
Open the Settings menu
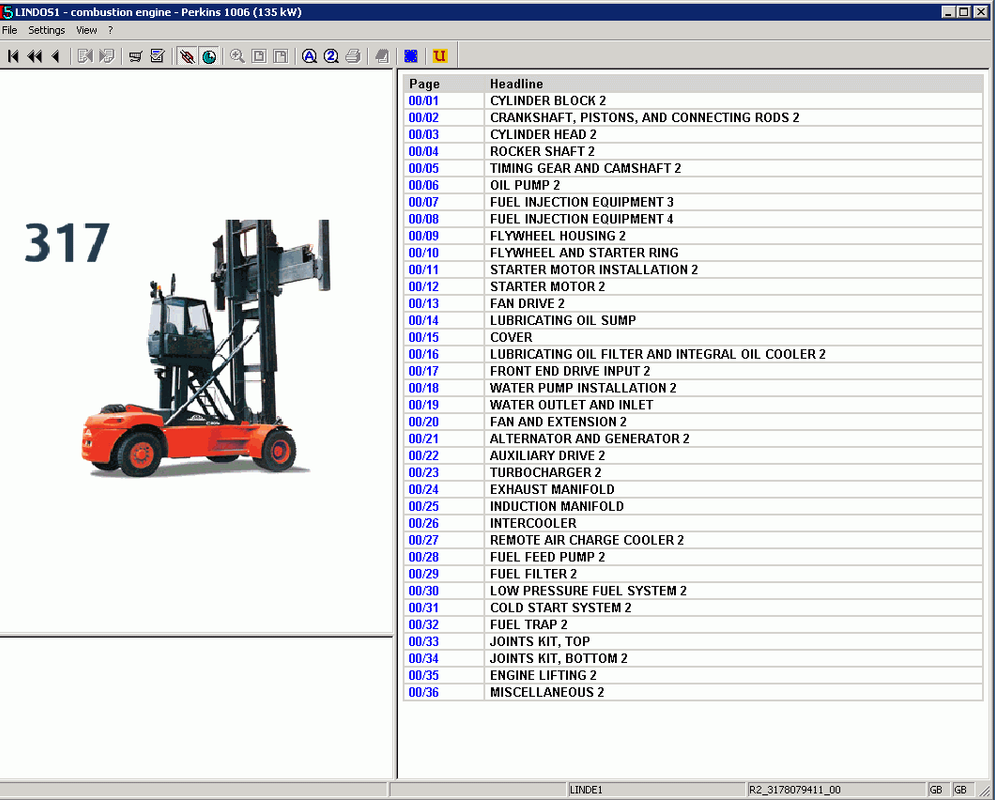pos(46,30)
